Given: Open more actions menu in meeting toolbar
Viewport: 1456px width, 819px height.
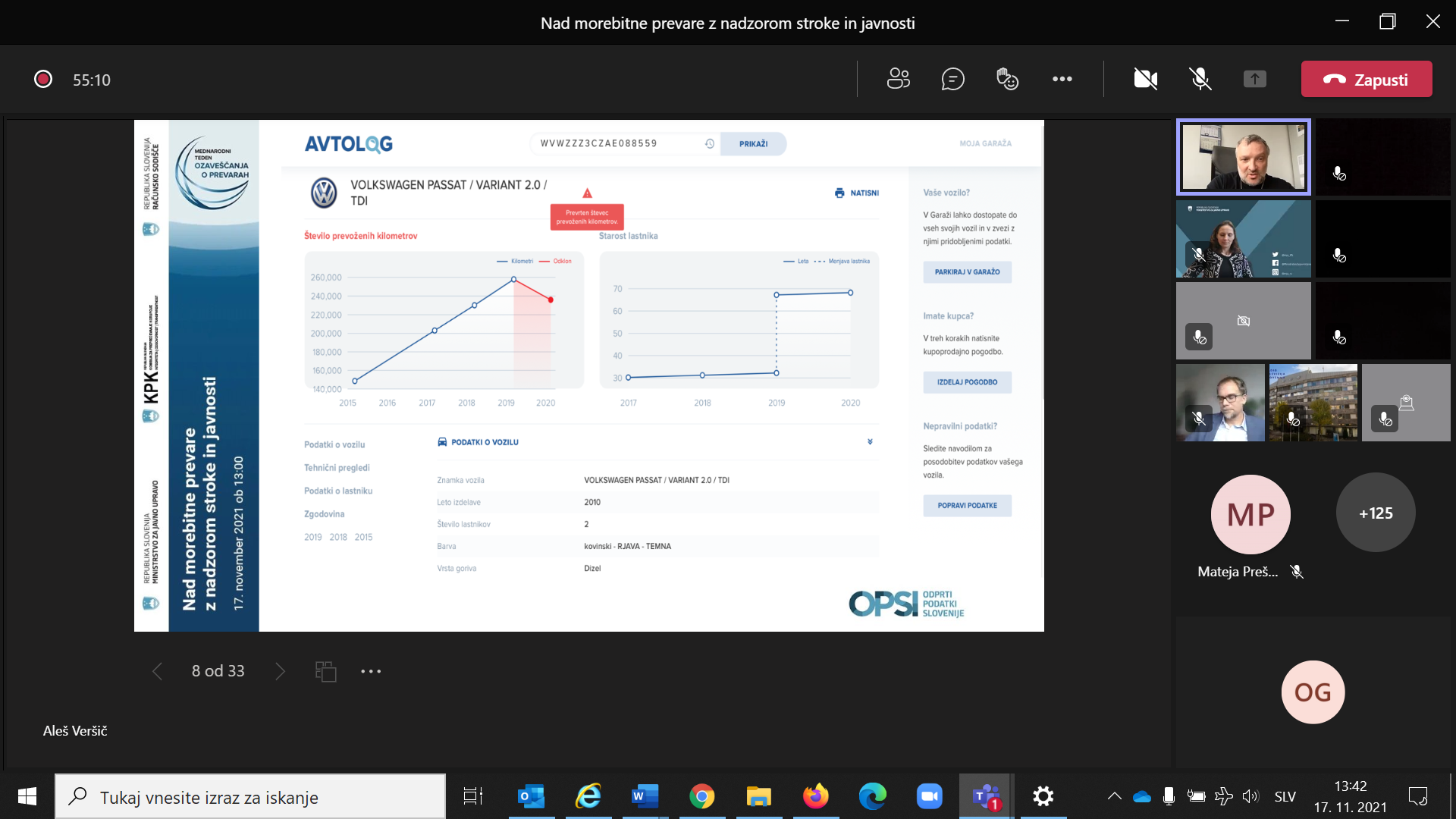Looking at the screenshot, I should [1062, 79].
